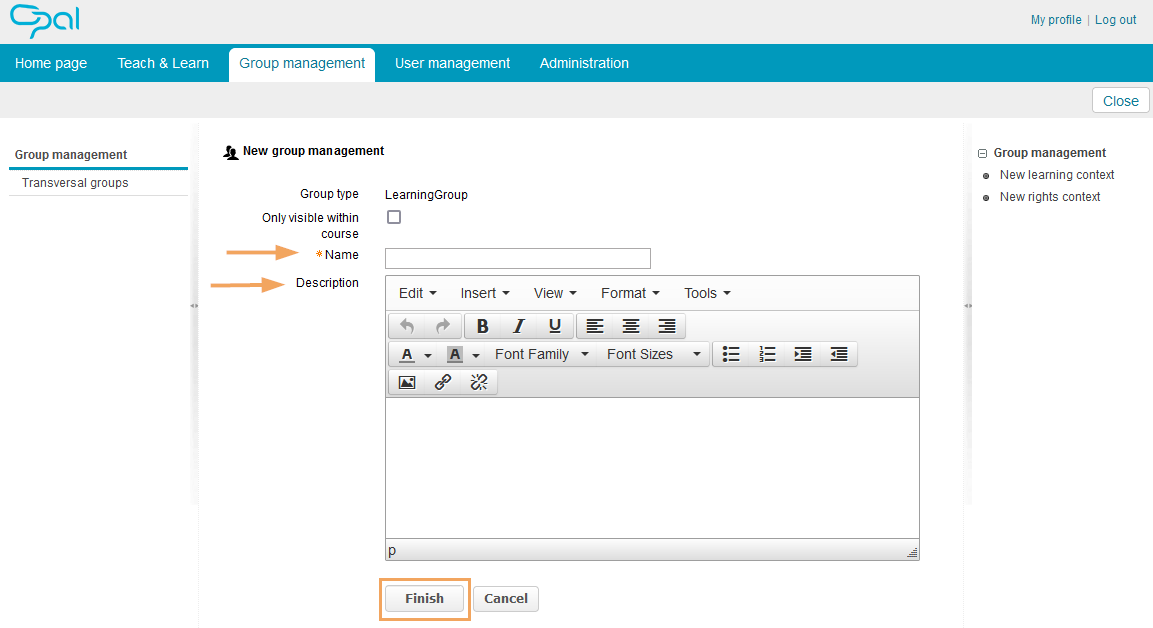Insert a bullet list

pyautogui.click(x=731, y=354)
